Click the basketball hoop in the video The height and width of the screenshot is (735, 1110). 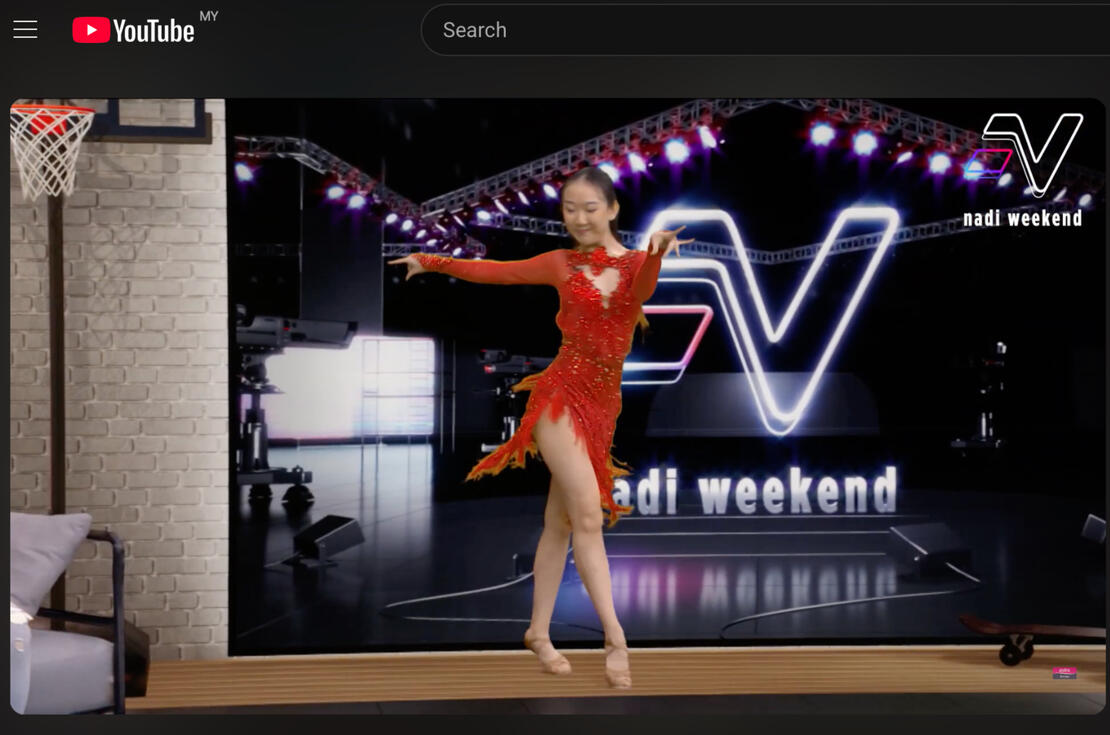[x=48, y=145]
